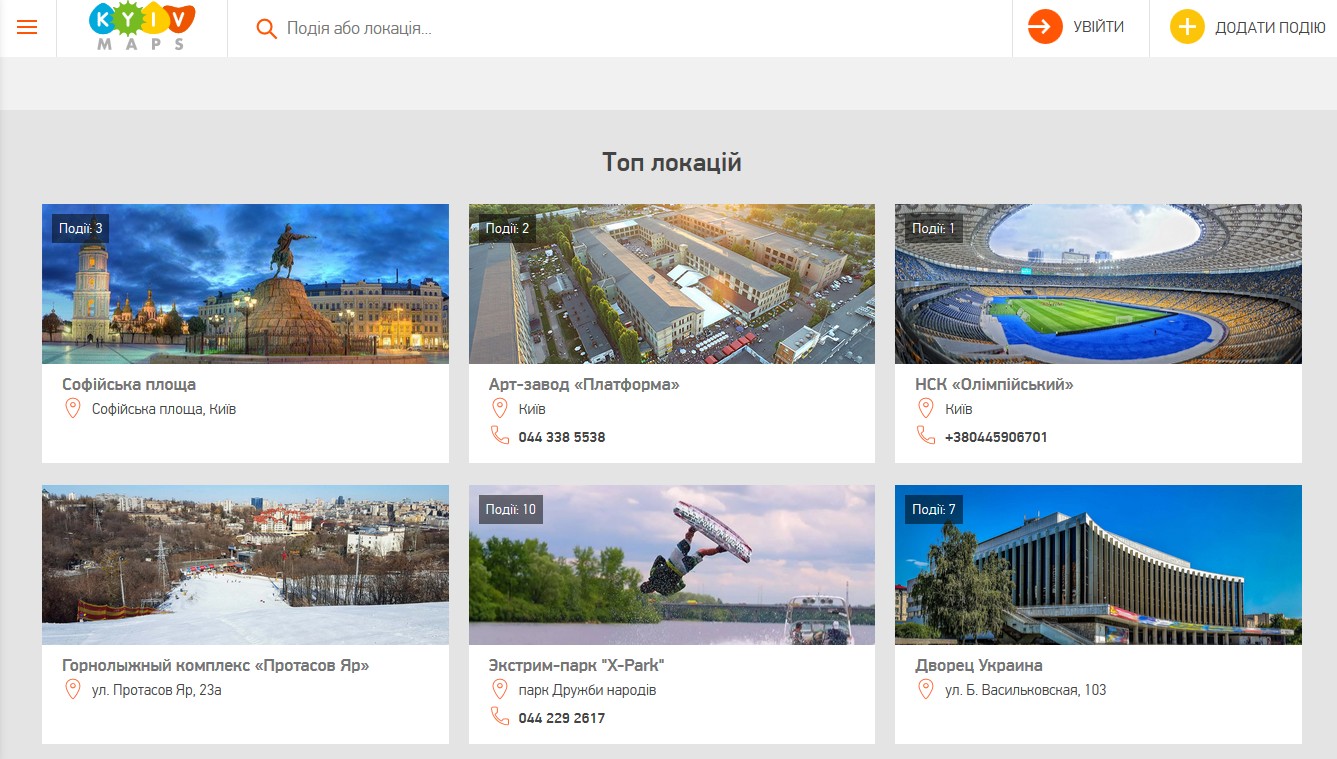Click the plus icon beside ДОДАТИ ПОДІЮ
The width and height of the screenshot is (1337, 759).
tap(1186, 27)
